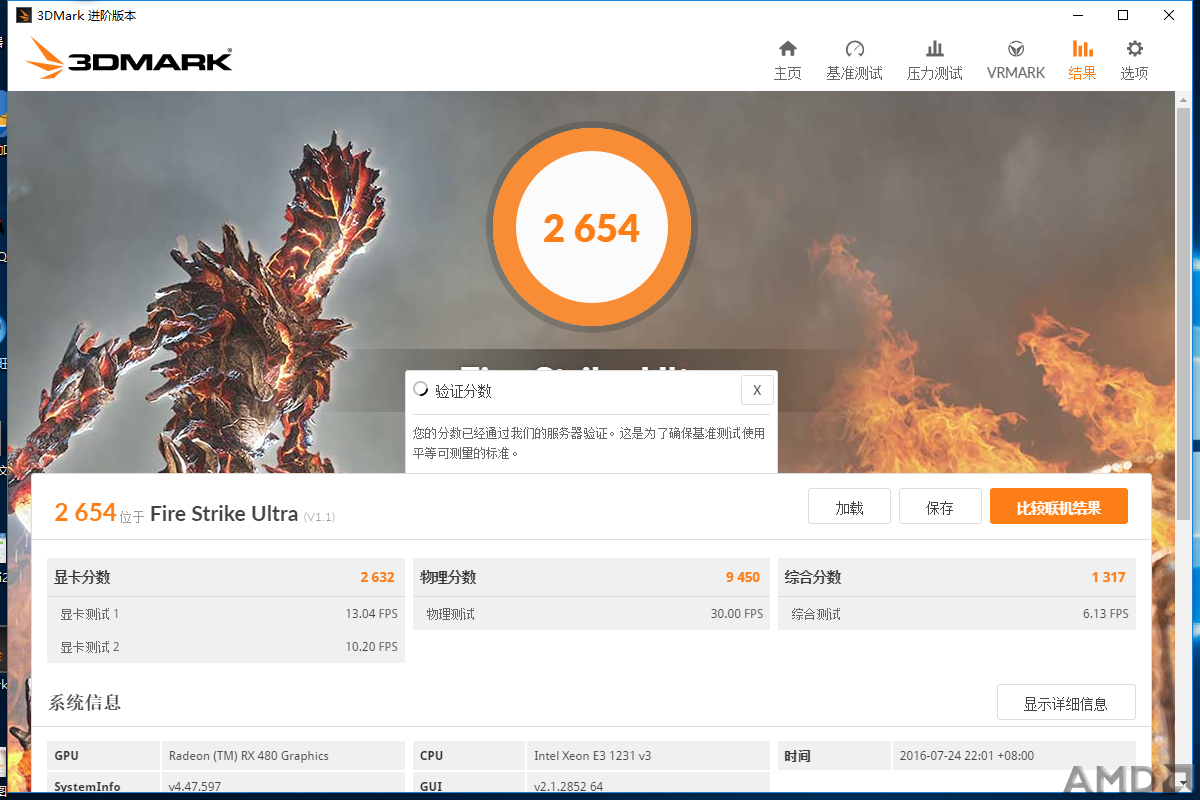Image resolution: width=1200 pixels, height=800 pixels.
Task: Click the 综合测试 row 6.13 FPS
Action: (957, 614)
